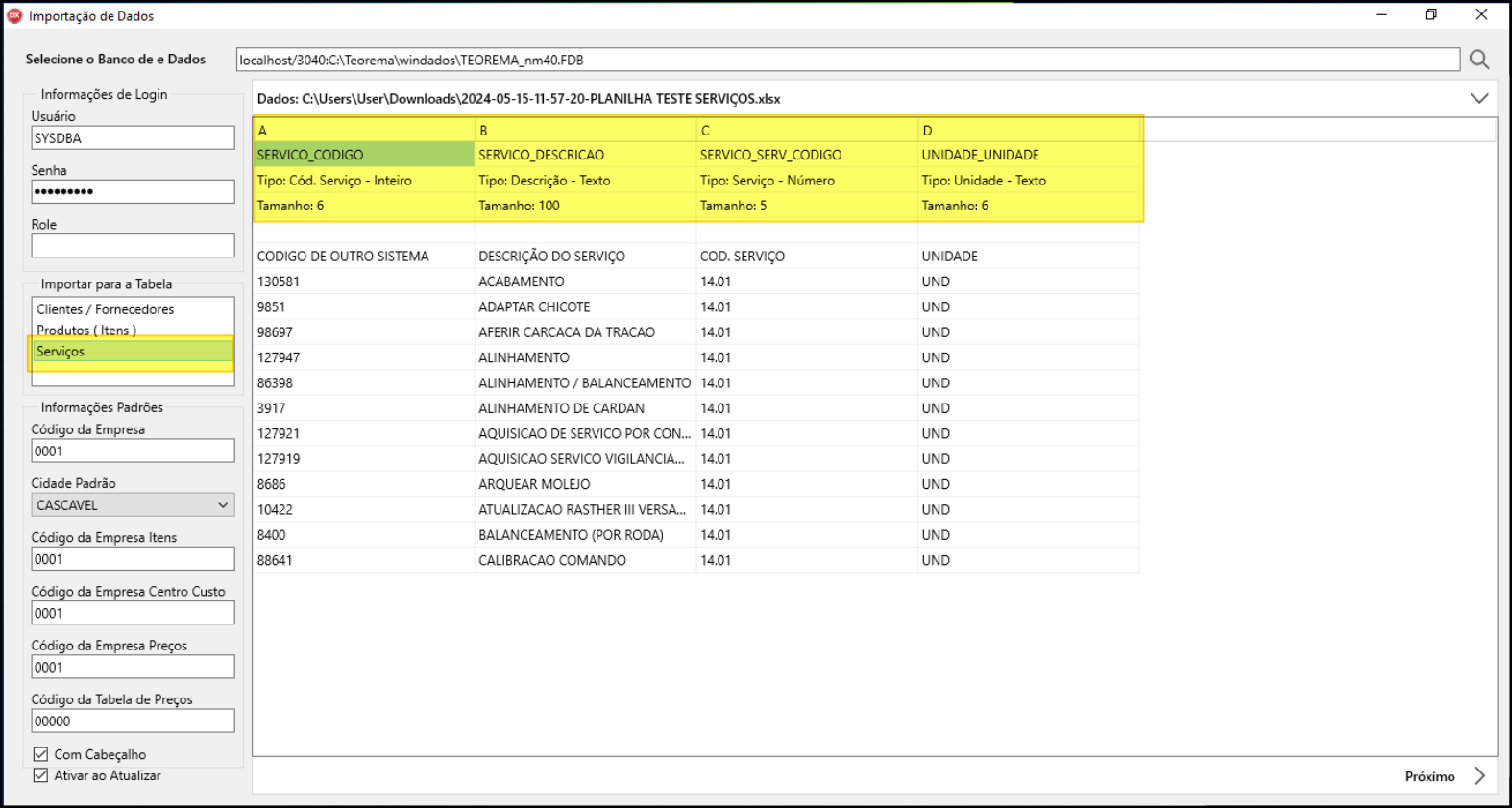Select code 9851 cell
Screen dimensions: 1512x808
coord(364,307)
